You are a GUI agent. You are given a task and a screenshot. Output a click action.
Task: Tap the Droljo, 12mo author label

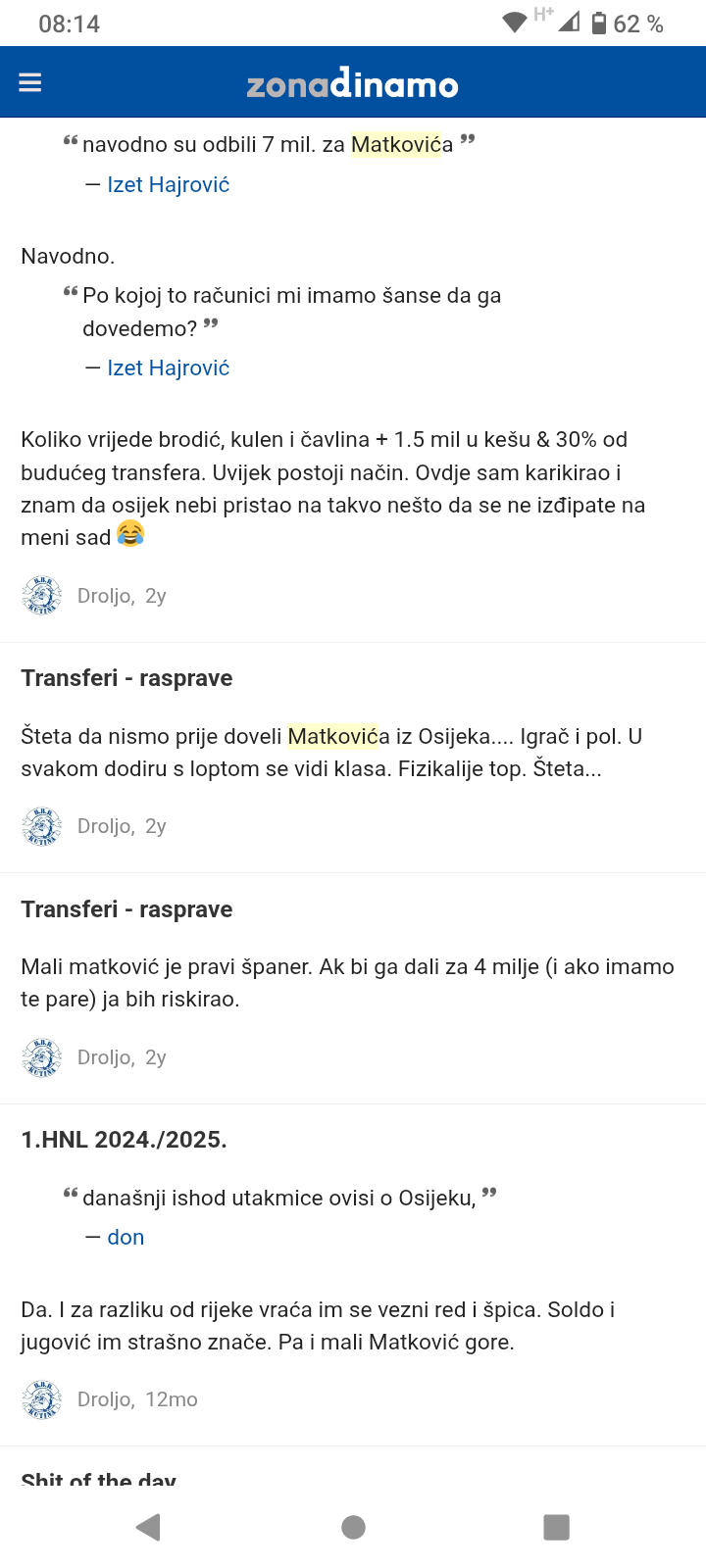tap(137, 1399)
